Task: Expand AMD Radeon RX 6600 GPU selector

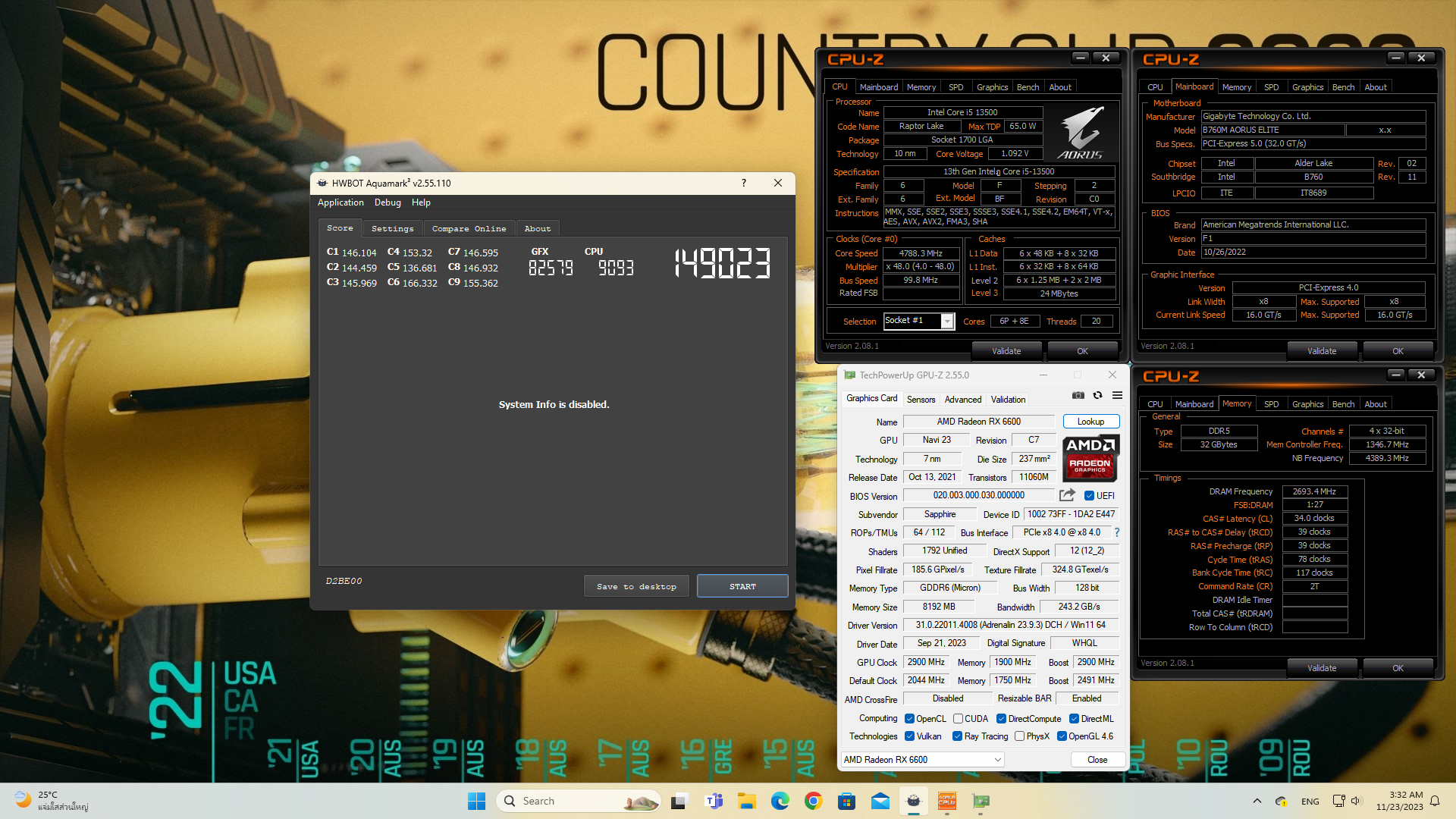Action: pyautogui.click(x=923, y=759)
